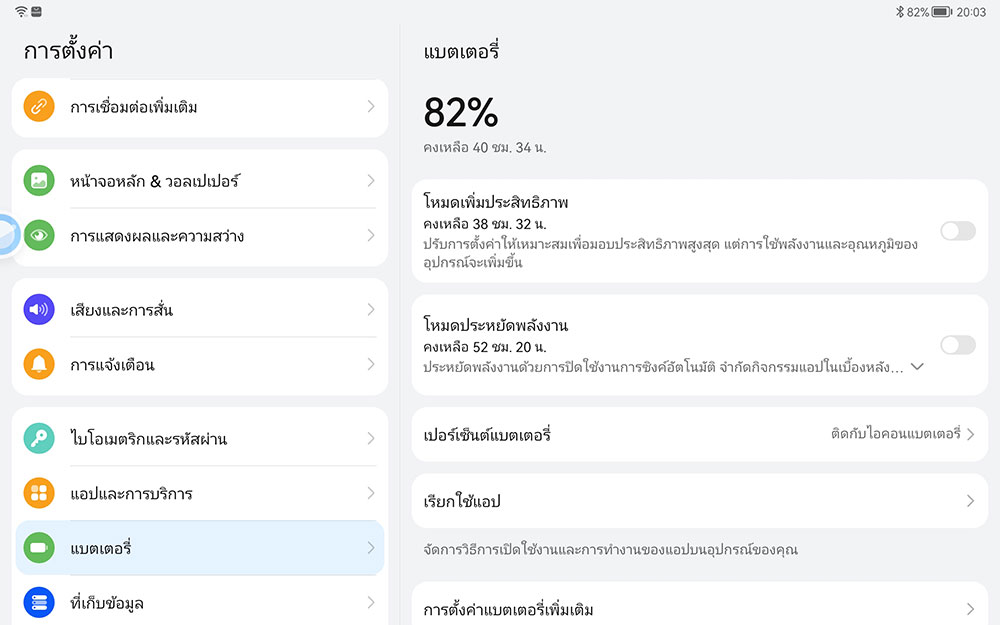This screenshot has width=1000, height=625.
Task: Tap the orange apps grid icon
Action: (x=39, y=493)
